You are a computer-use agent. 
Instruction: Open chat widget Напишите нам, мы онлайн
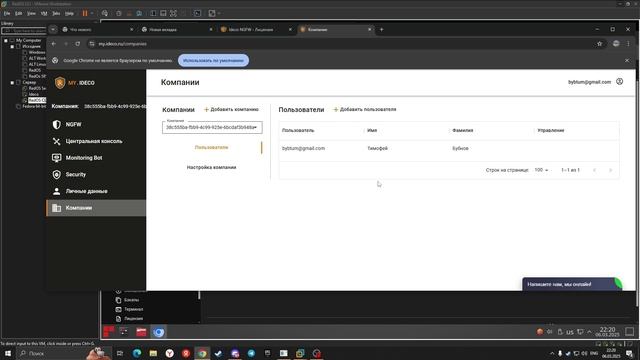(x=571, y=284)
